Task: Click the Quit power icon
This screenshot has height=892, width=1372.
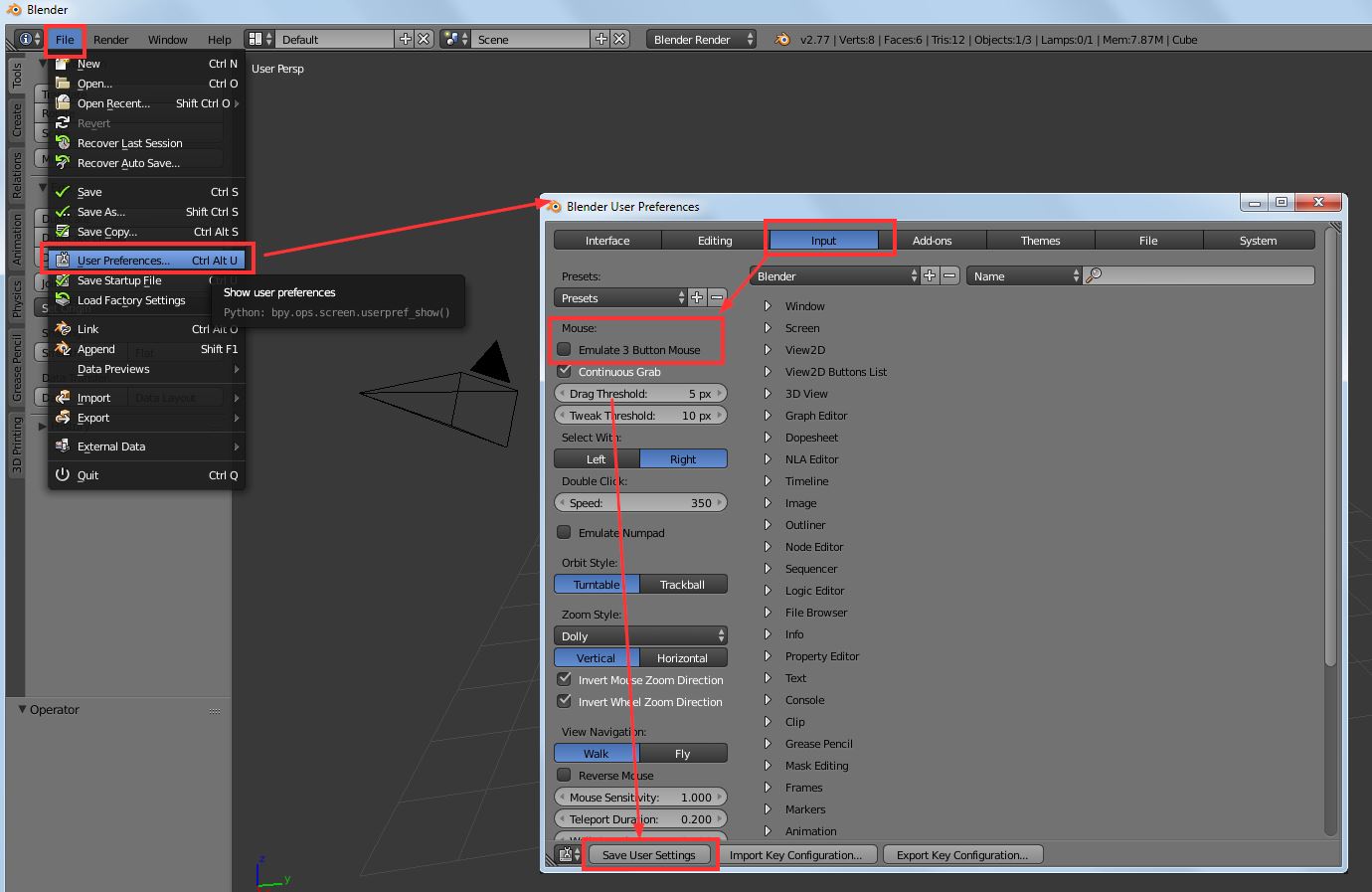Action: tap(62, 474)
